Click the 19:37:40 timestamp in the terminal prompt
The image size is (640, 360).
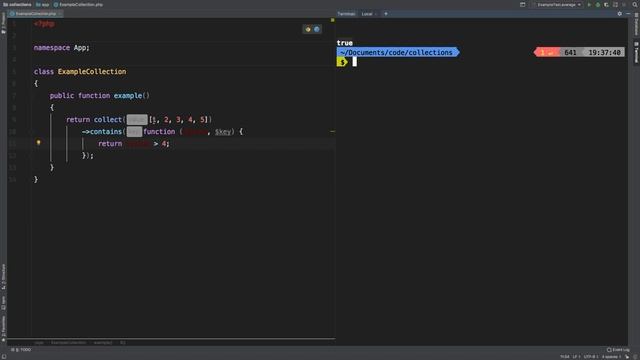pyautogui.click(x=604, y=52)
